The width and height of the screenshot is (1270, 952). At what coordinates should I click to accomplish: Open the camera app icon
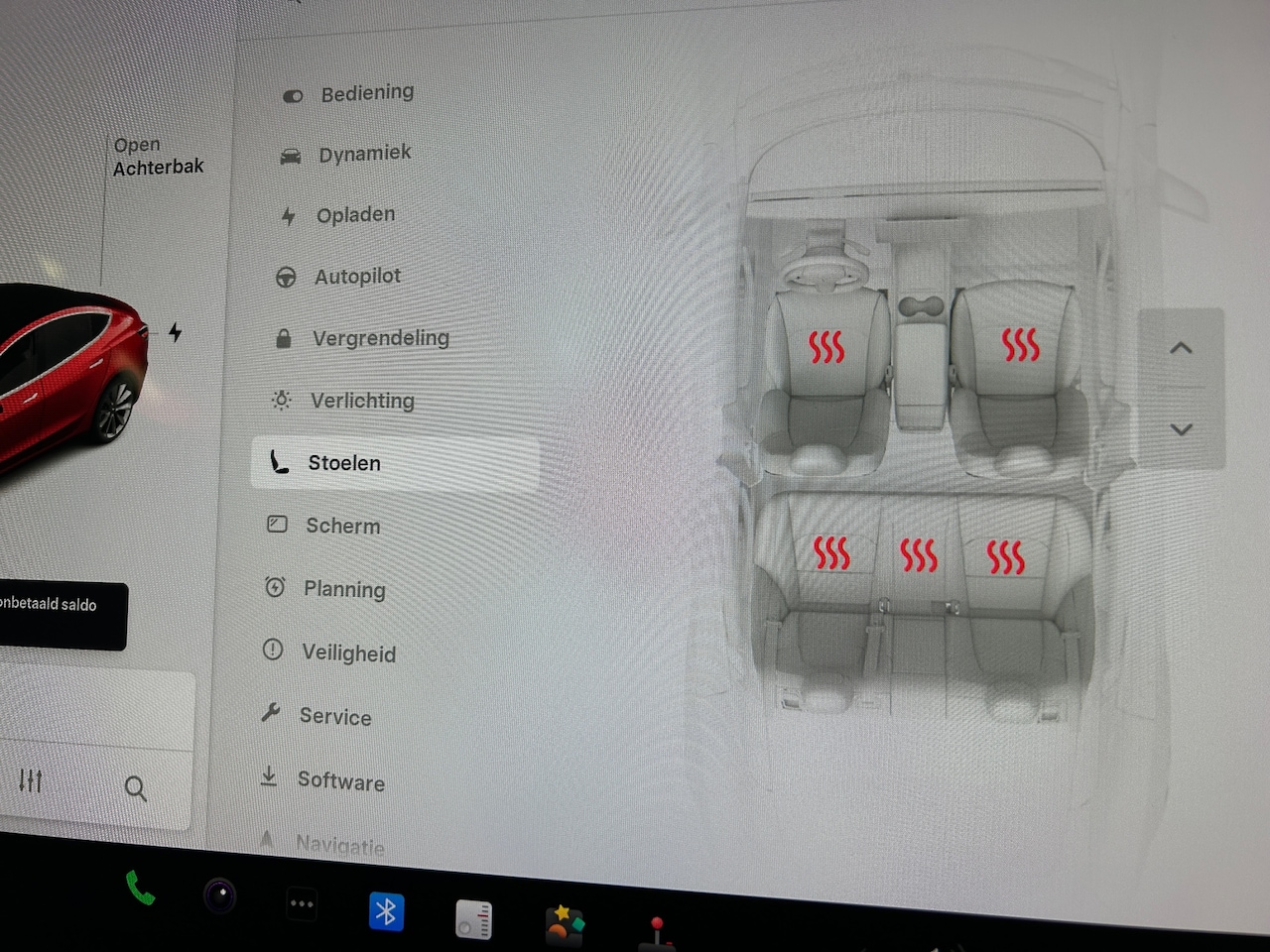[220, 896]
